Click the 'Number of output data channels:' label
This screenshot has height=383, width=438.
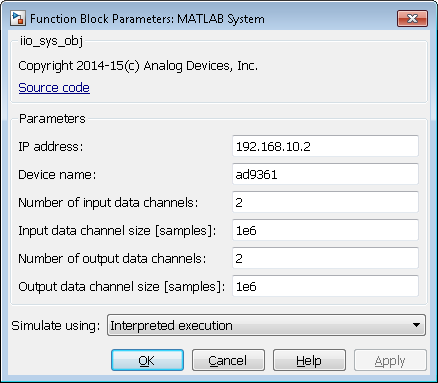point(112,259)
